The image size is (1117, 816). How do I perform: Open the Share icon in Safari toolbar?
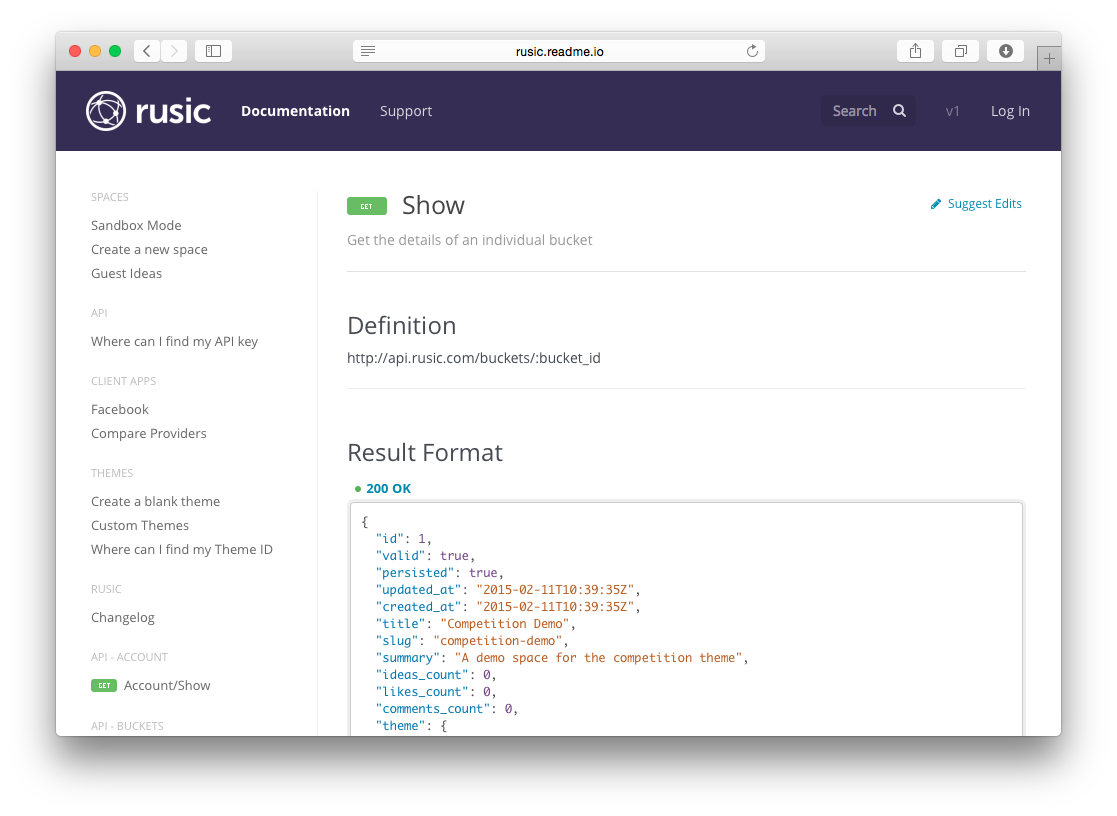915,51
